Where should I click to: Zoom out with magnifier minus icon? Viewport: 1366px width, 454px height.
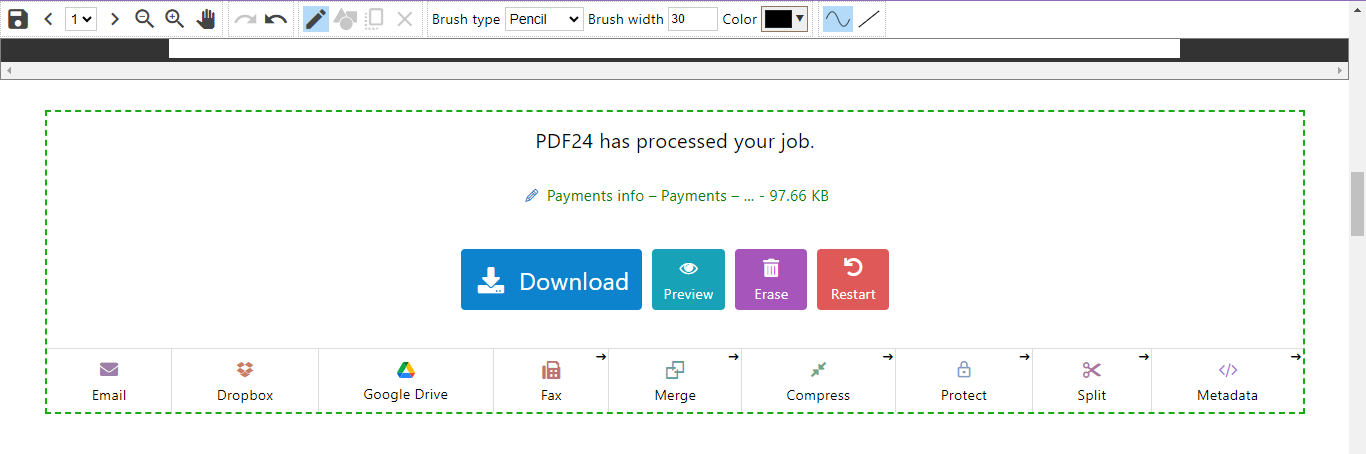145,19
